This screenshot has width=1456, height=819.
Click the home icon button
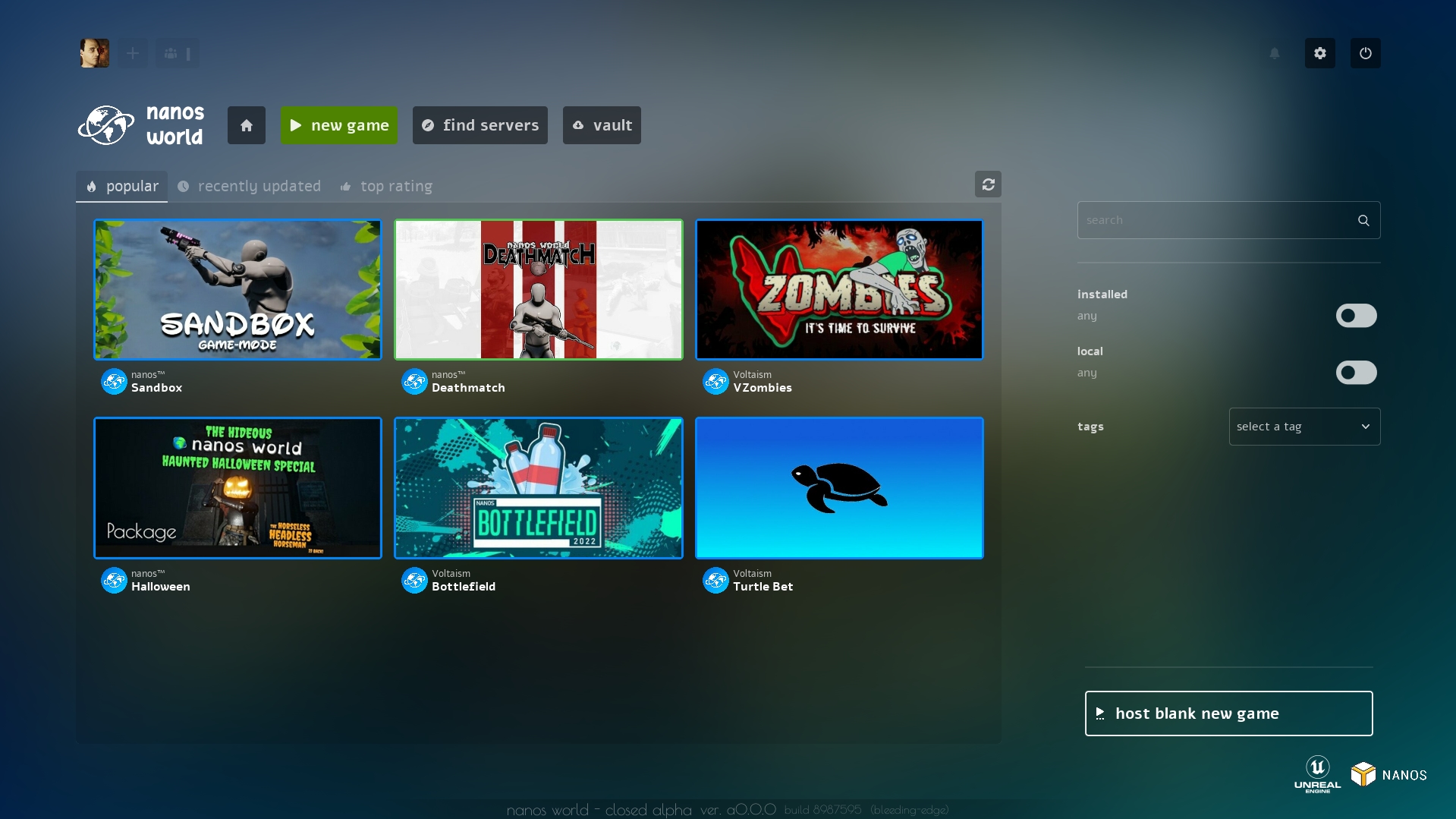point(246,125)
